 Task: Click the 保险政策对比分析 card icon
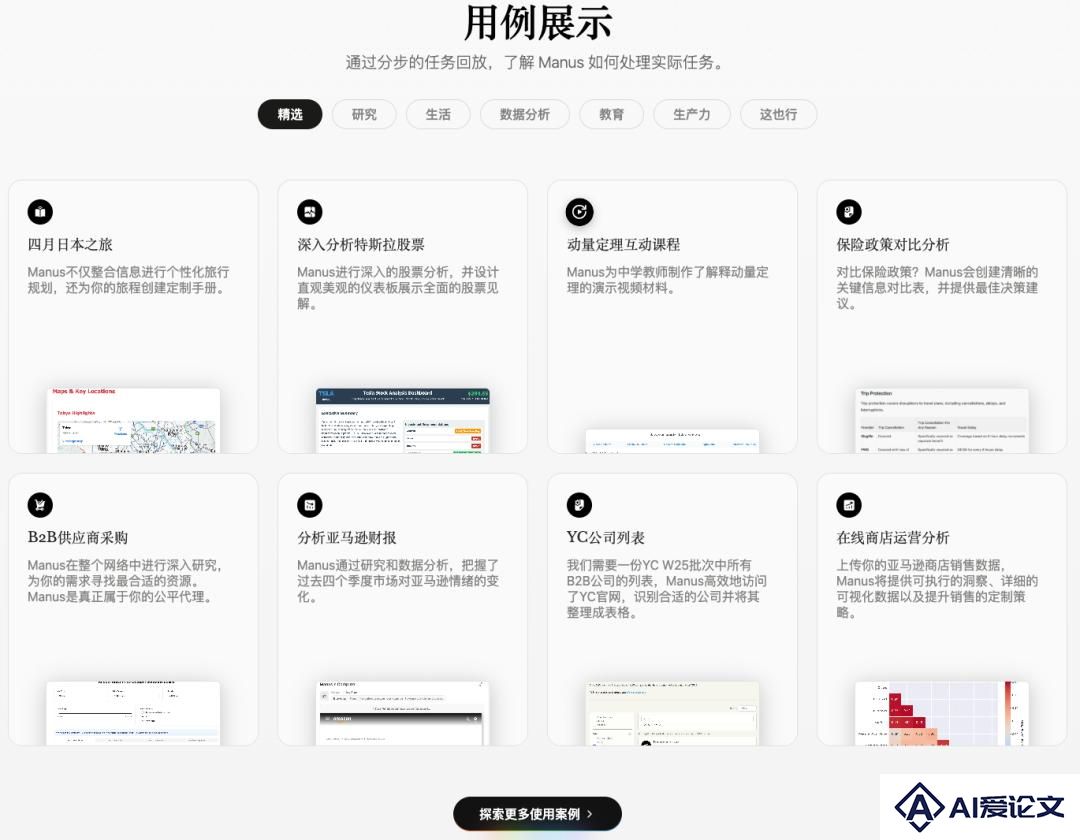click(x=849, y=212)
